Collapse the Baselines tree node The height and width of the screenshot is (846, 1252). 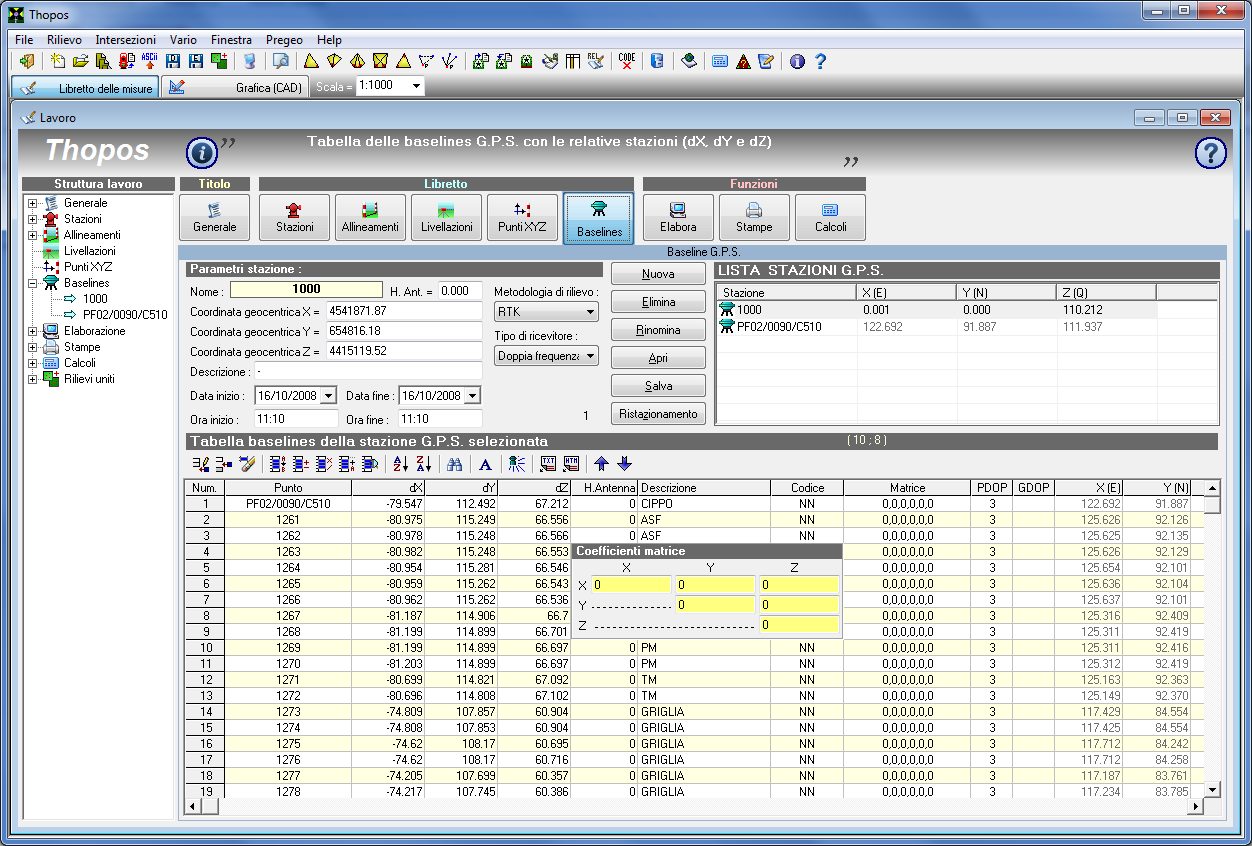(x=33, y=283)
